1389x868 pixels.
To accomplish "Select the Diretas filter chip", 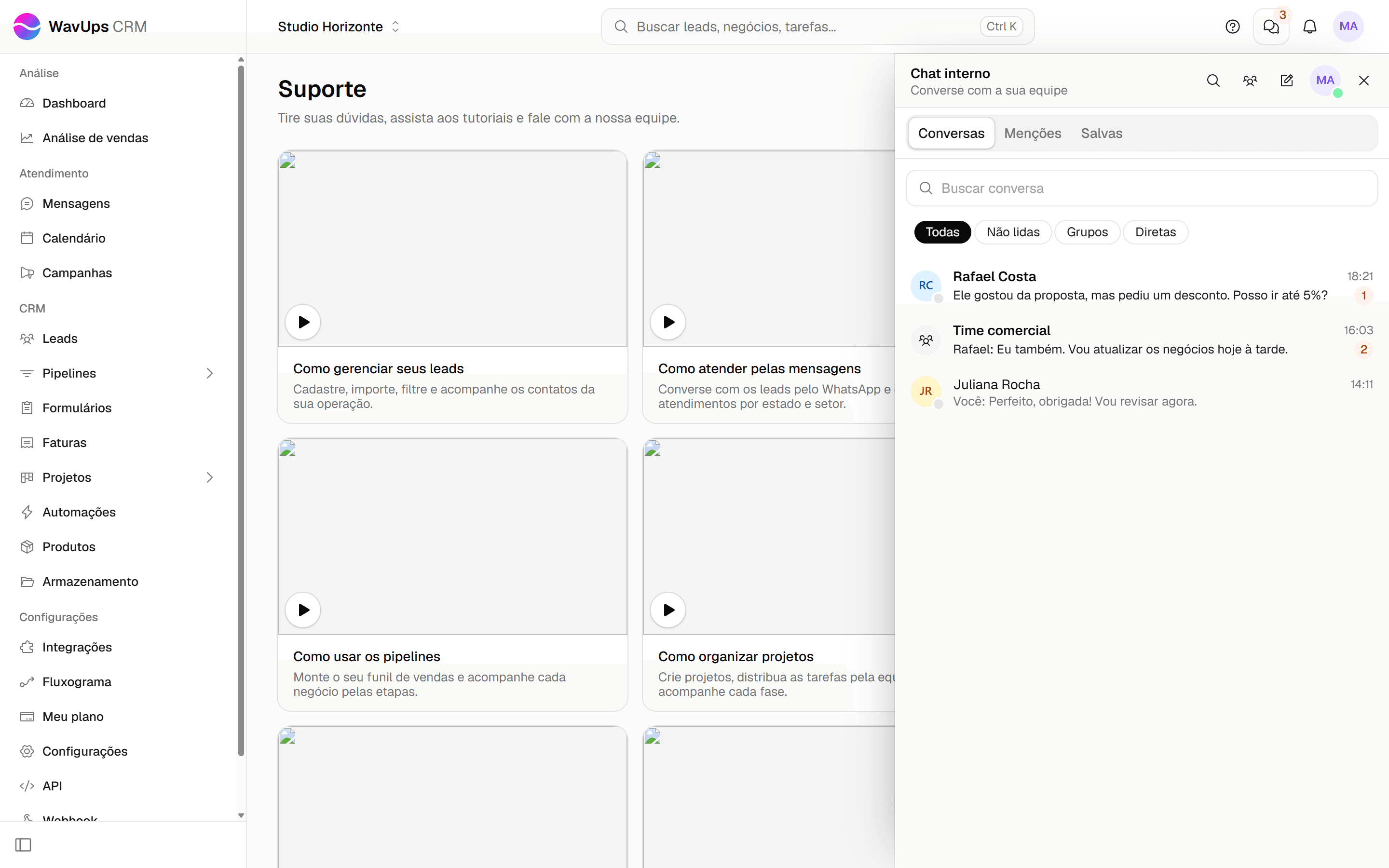I will 1156,232.
